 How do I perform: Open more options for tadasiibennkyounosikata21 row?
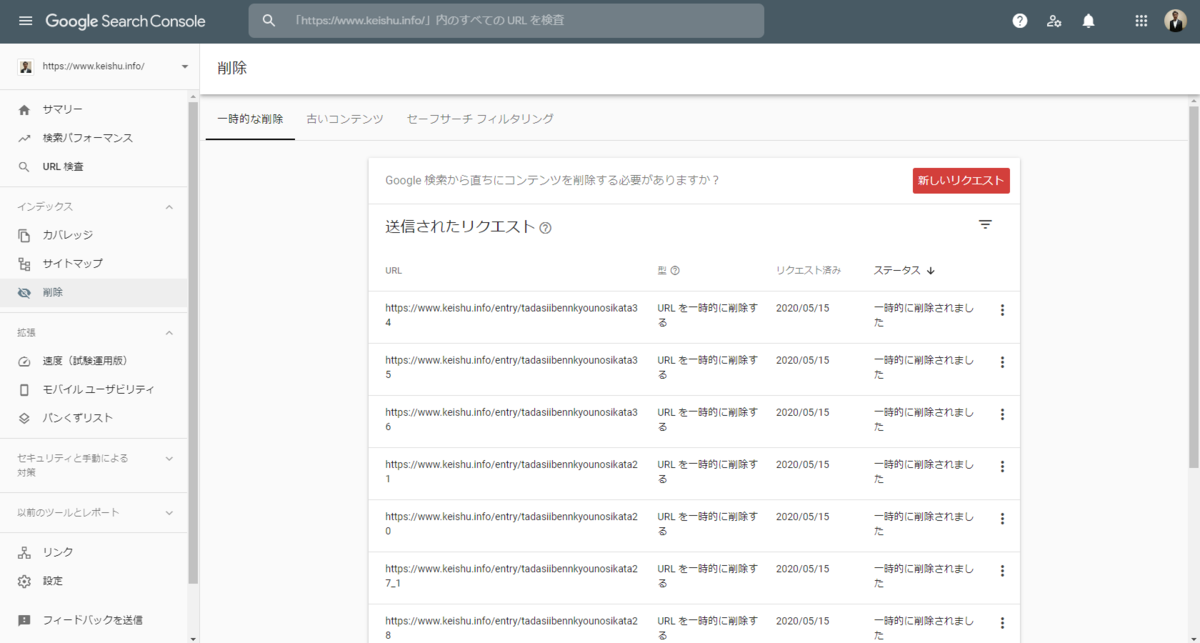(1002, 466)
